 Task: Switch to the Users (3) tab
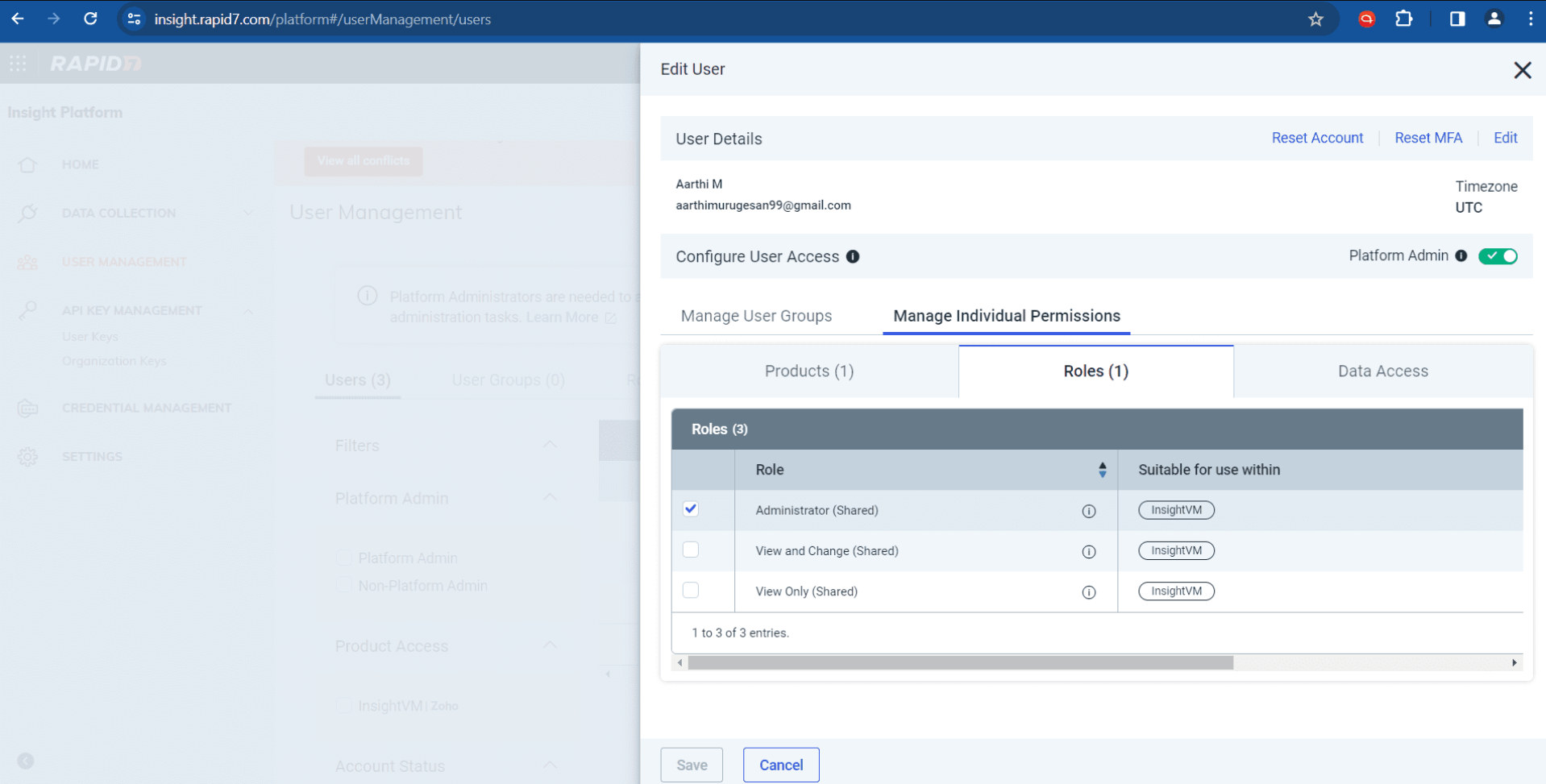[358, 380]
